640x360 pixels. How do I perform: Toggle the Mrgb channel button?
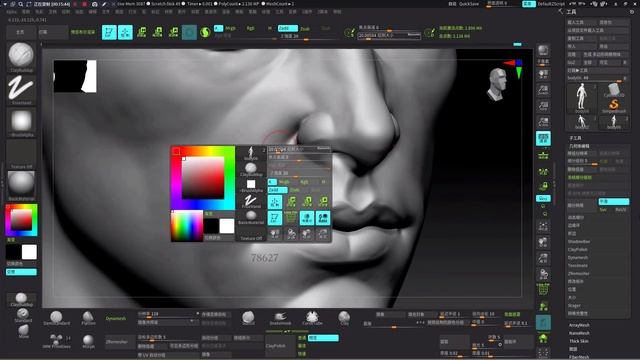[231, 28]
